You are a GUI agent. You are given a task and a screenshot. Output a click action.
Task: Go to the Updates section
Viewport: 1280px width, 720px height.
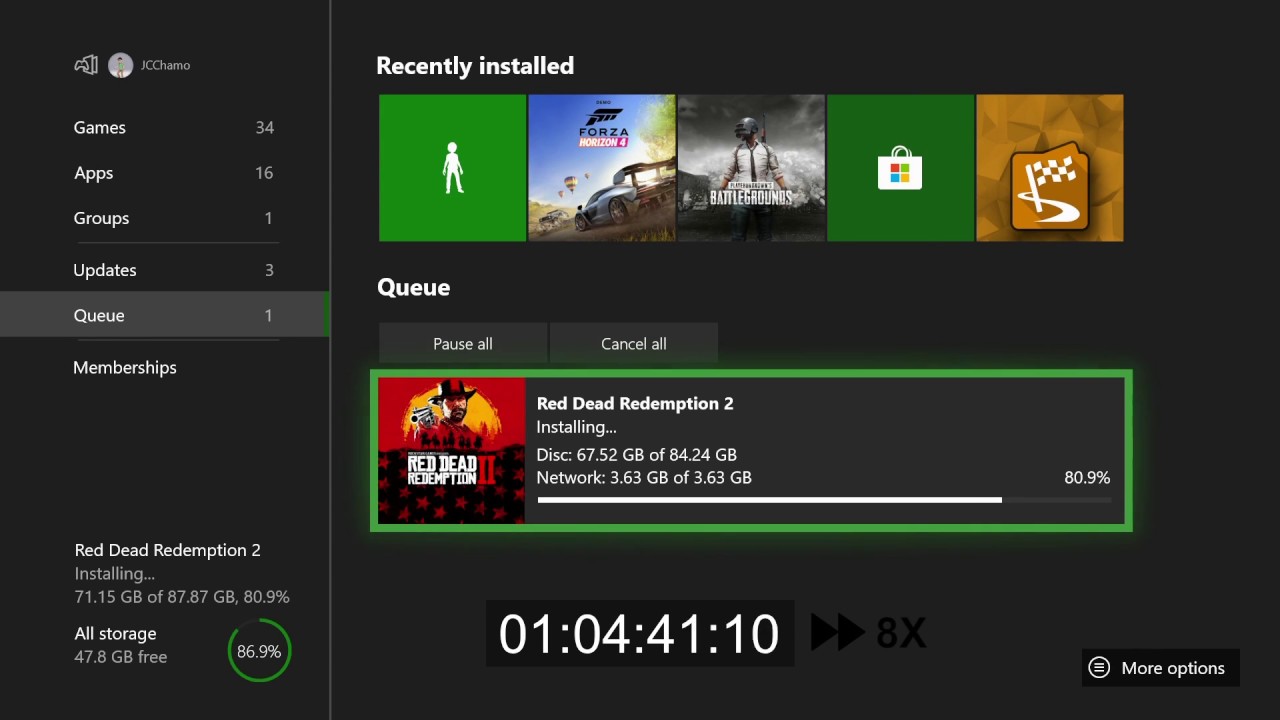click(165, 270)
